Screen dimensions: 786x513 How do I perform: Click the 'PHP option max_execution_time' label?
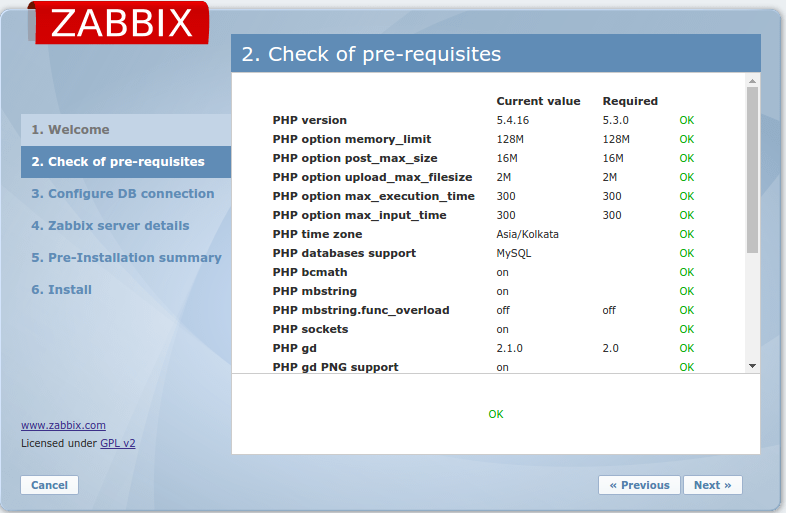[x=373, y=197]
